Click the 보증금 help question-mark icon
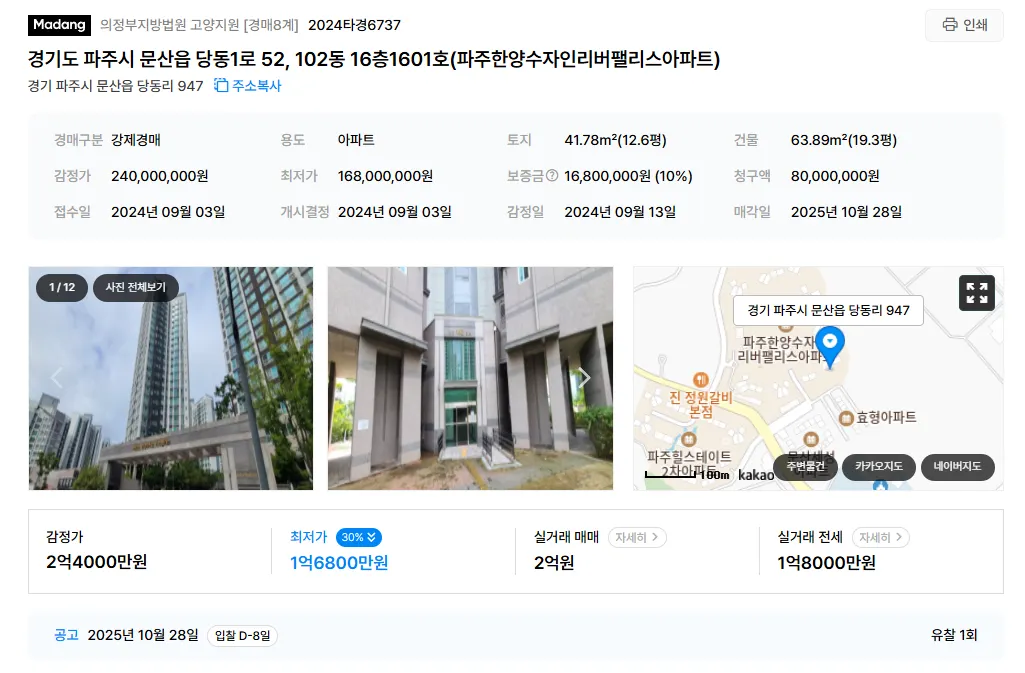1025x673 pixels. 552,175
